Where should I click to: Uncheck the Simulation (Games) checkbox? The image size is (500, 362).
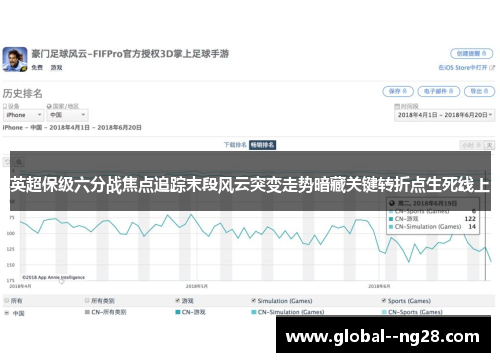[254, 301]
